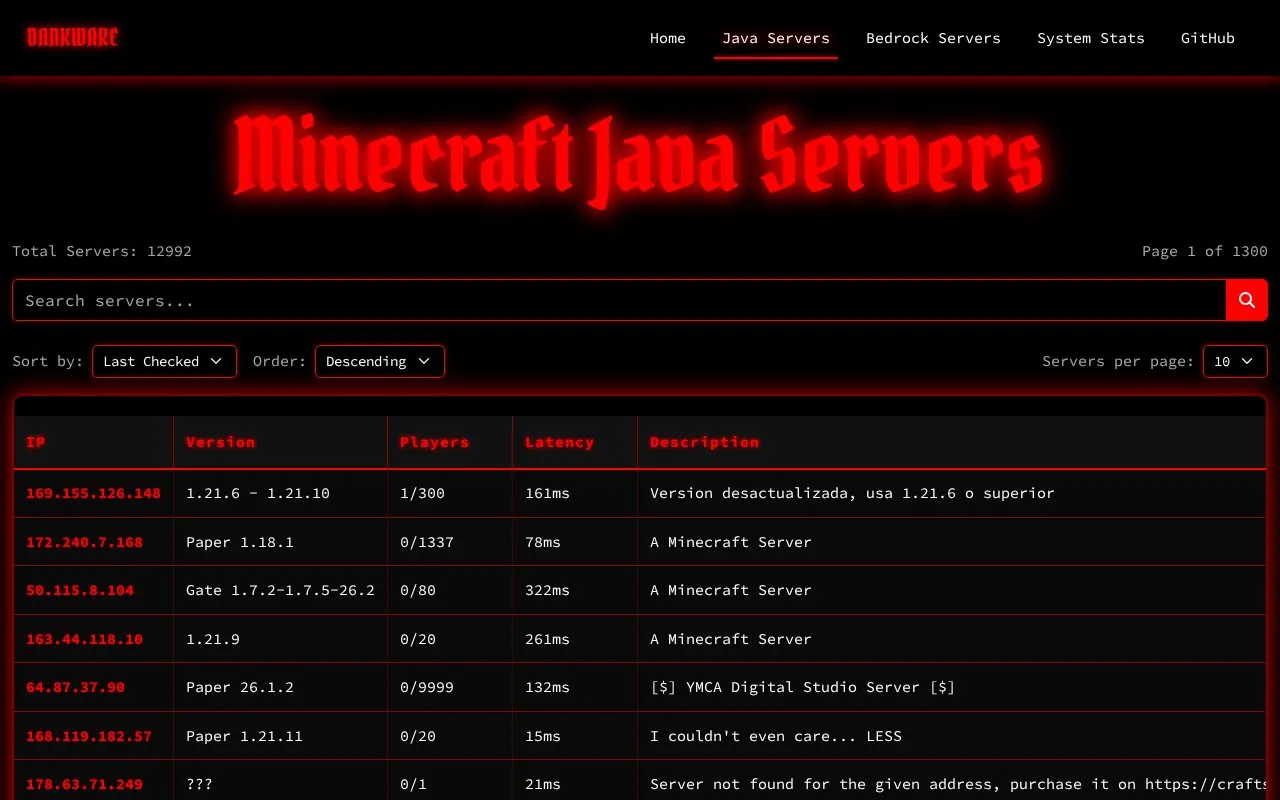Change the Servers per page dropdown
1280x800 pixels.
click(1235, 361)
